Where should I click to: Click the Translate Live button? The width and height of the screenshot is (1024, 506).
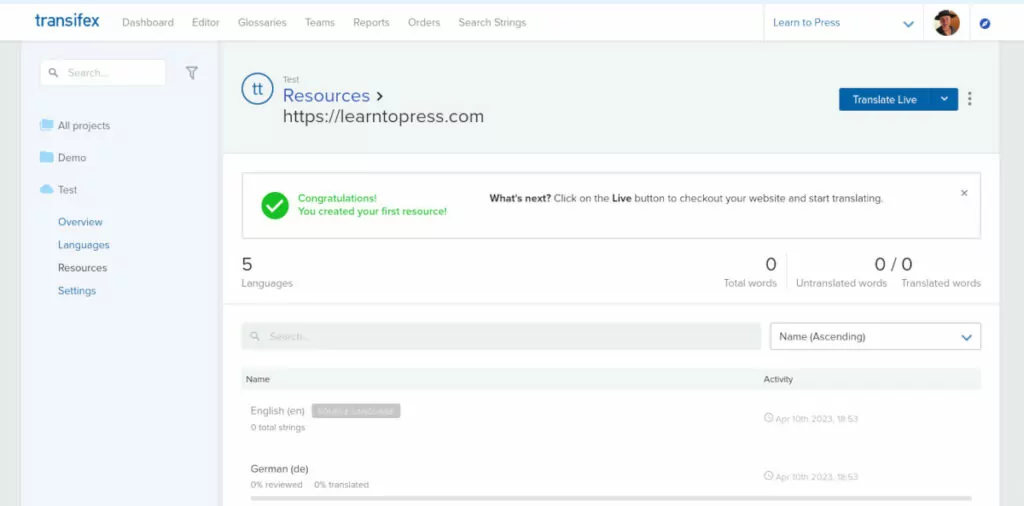coord(884,99)
